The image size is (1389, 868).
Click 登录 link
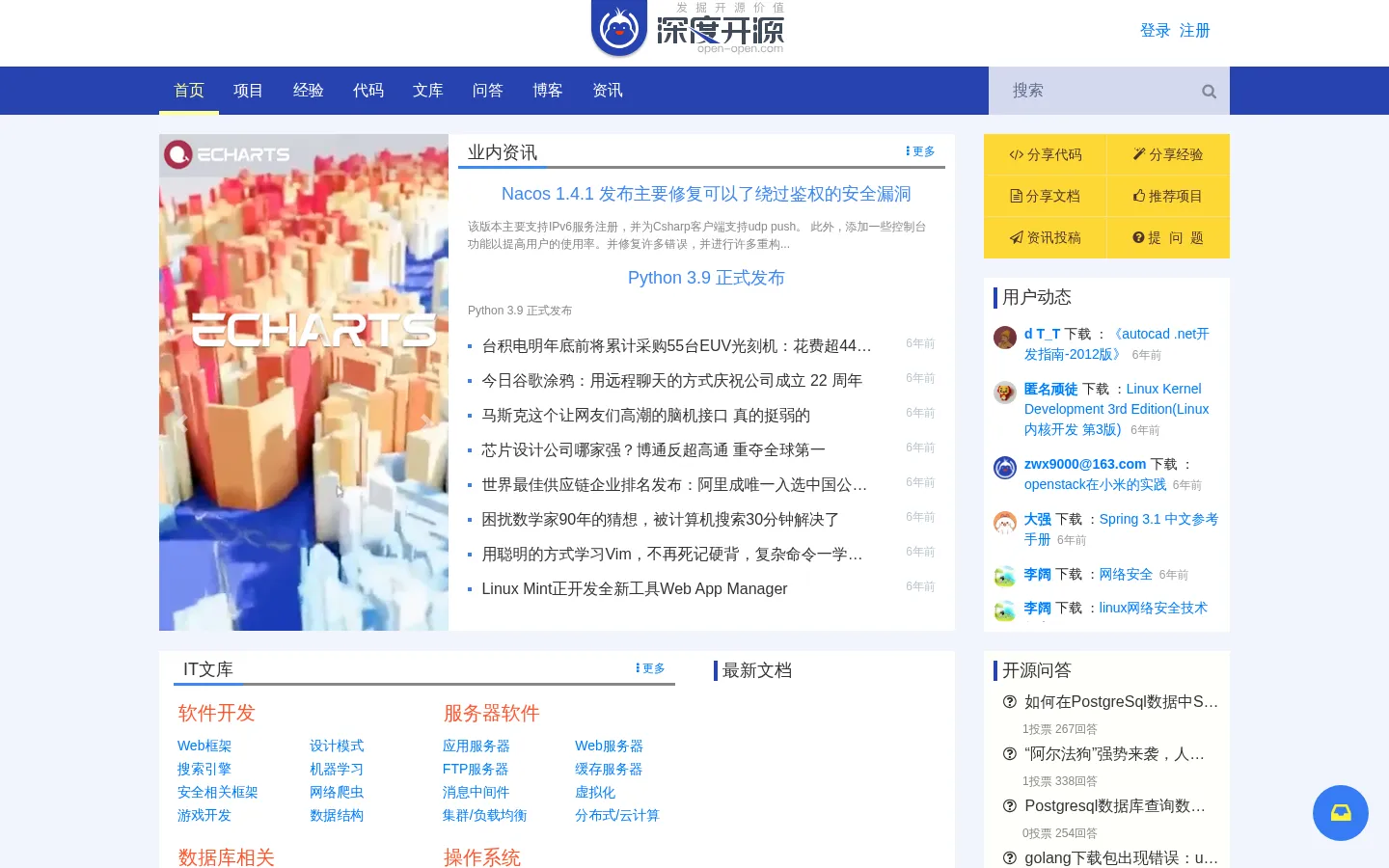(1156, 31)
